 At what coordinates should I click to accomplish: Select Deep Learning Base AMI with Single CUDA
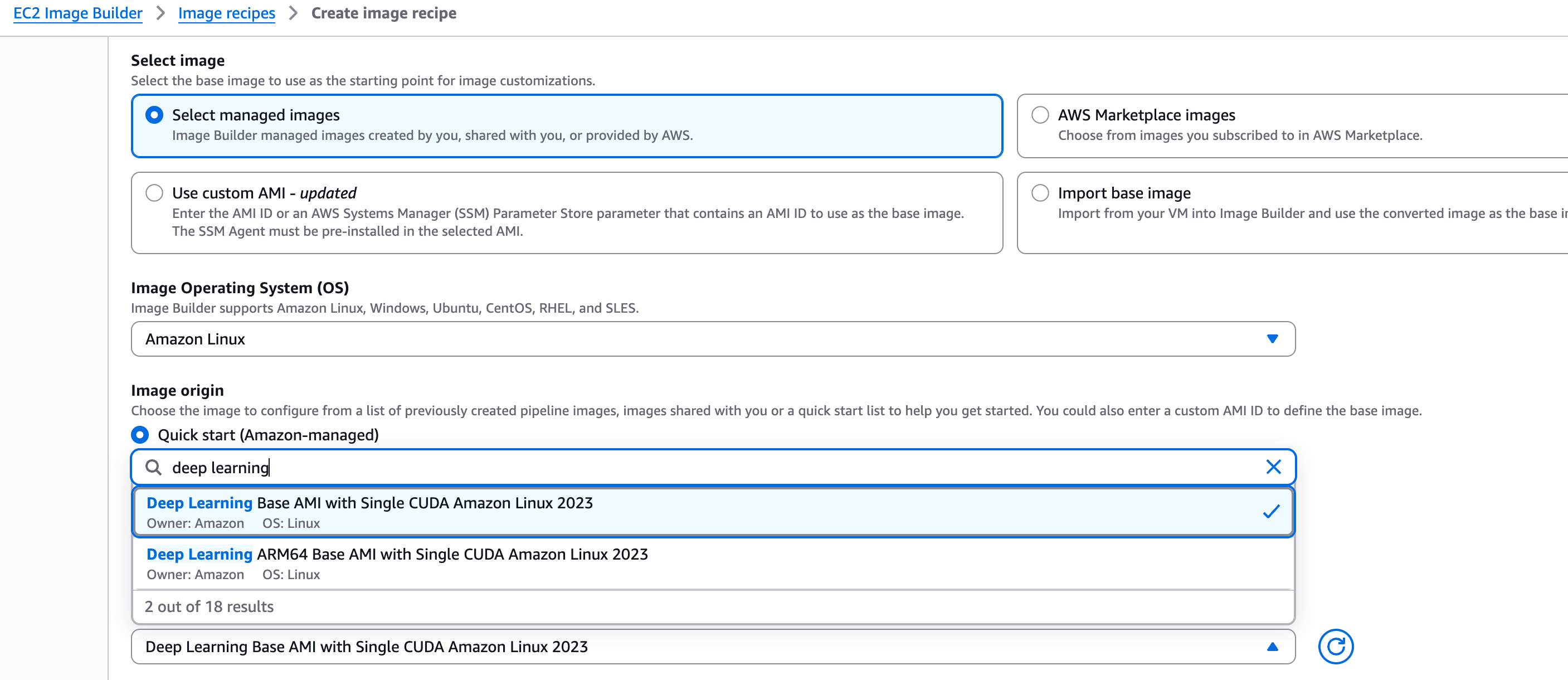point(426,511)
